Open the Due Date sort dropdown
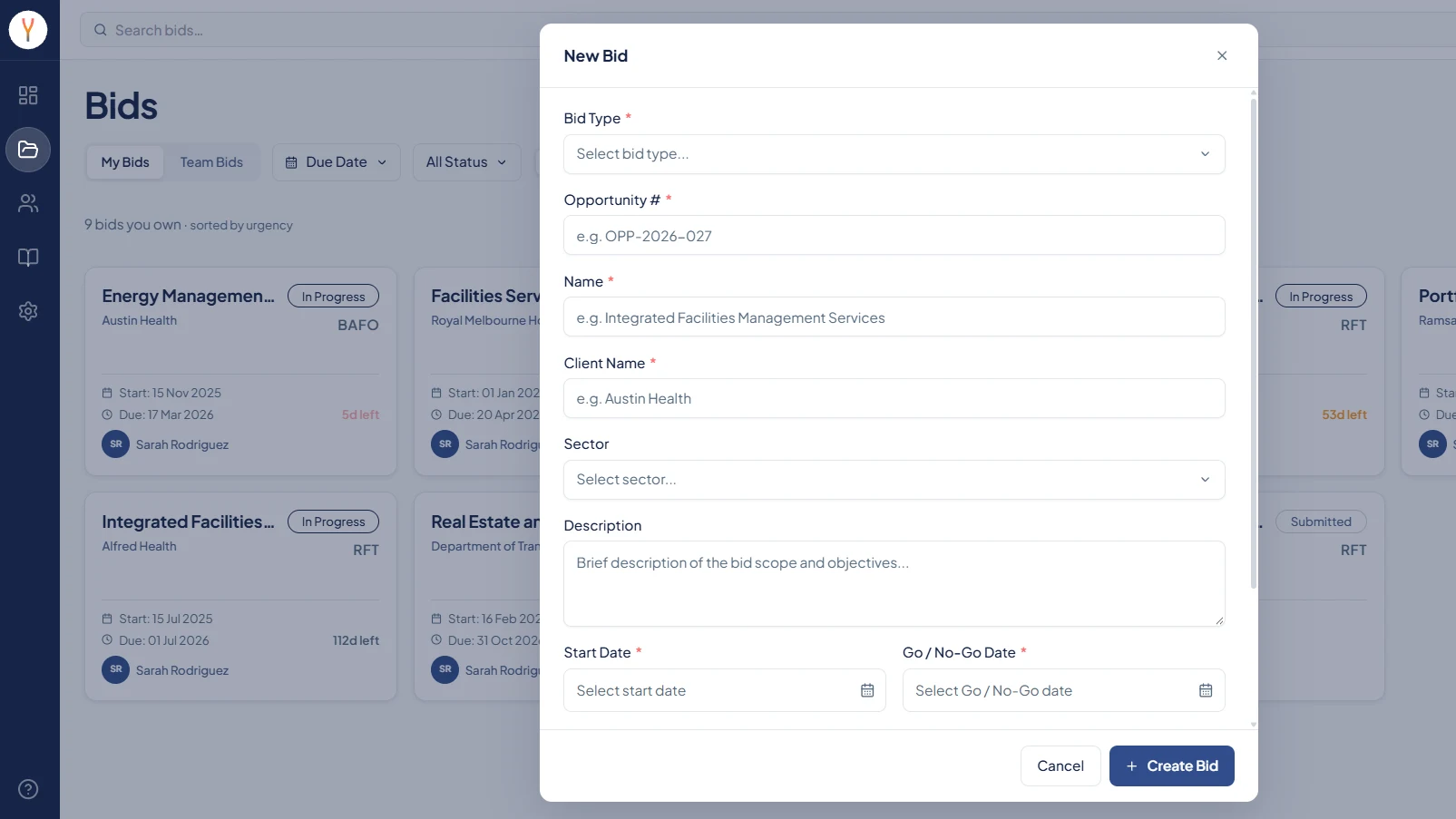 tap(337, 162)
